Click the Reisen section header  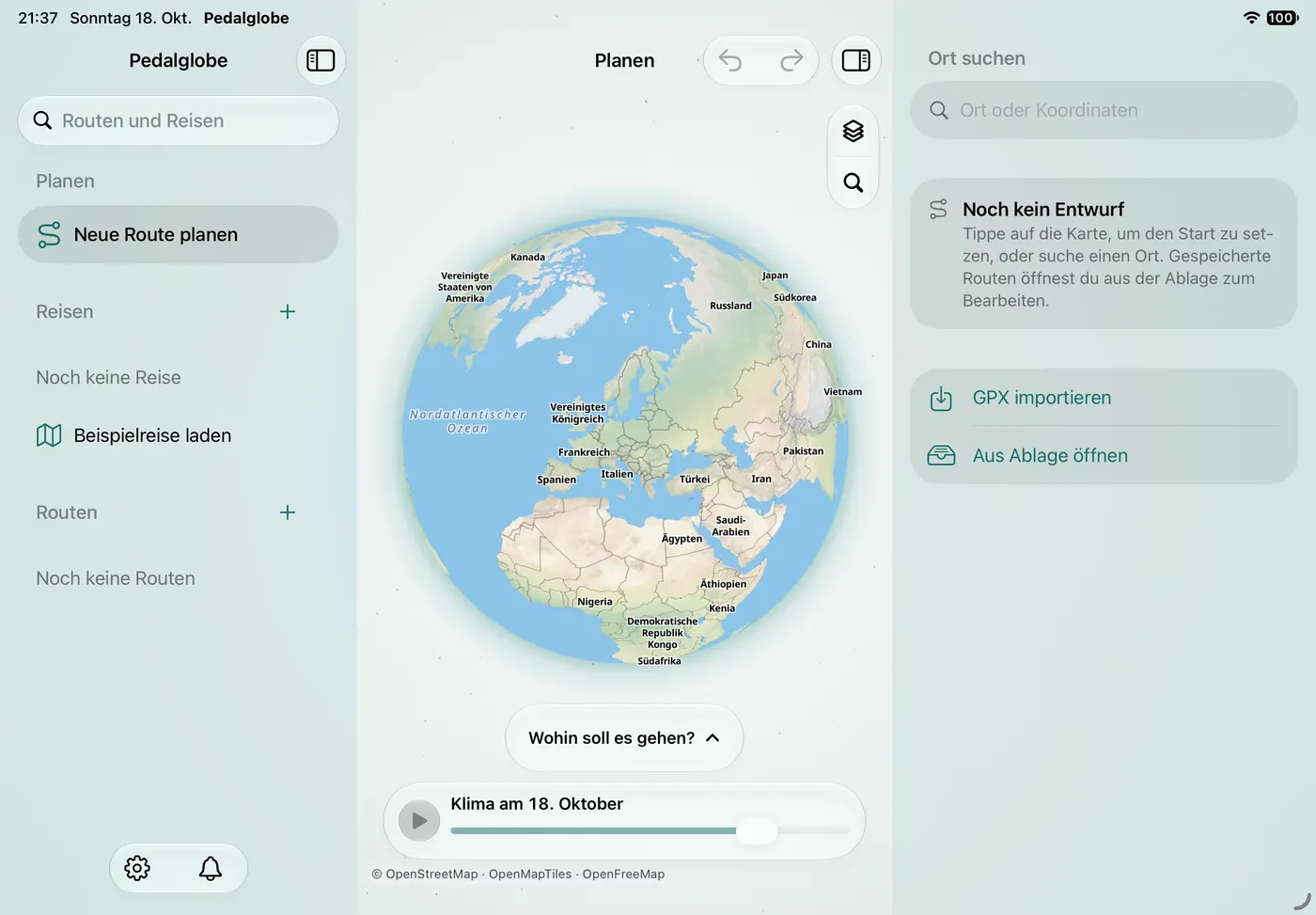[x=65, y=311]
